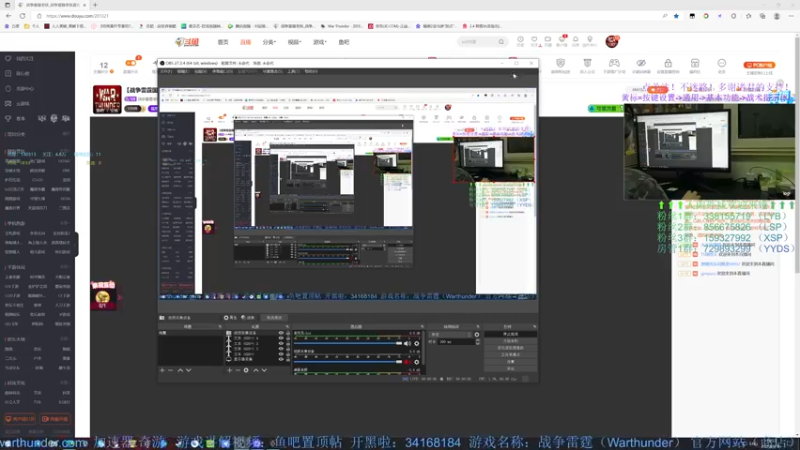
Task: Open source properties gear in the sources toolbar
Action: 246,370
